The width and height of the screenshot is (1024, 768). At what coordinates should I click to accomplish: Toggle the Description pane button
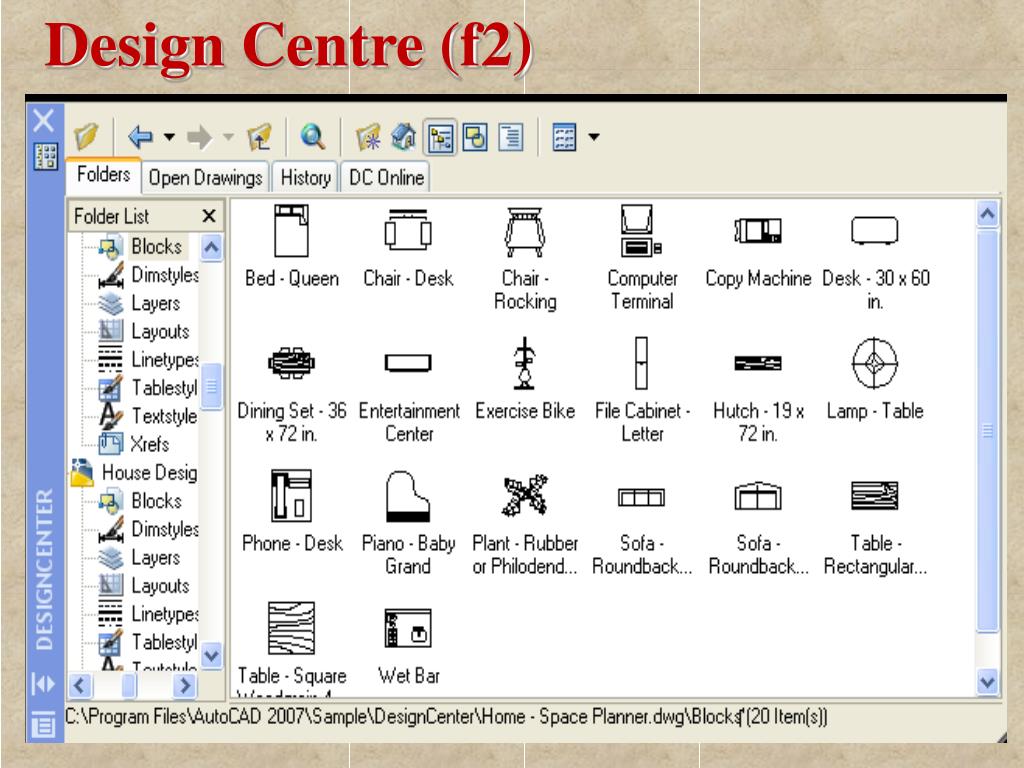click(x=511, y=136)
